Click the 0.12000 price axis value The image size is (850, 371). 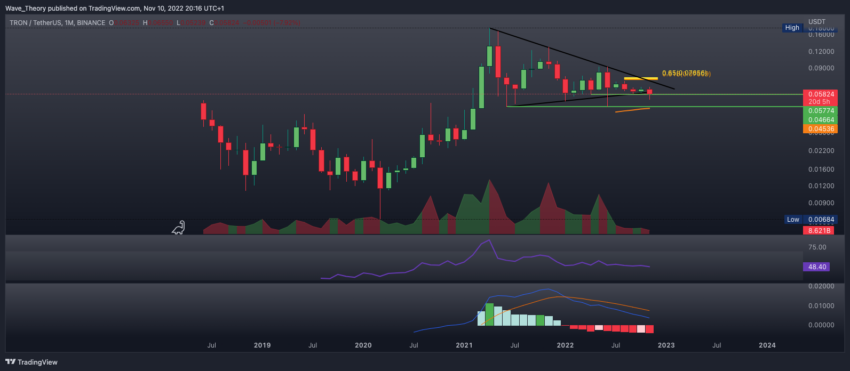click(820, 52)
